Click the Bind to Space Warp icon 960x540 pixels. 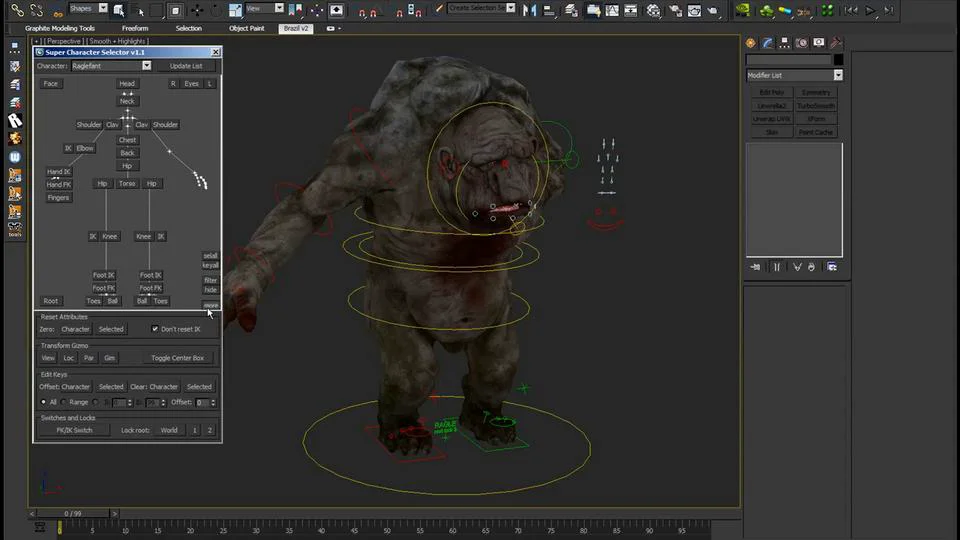[x=58, y=11]
